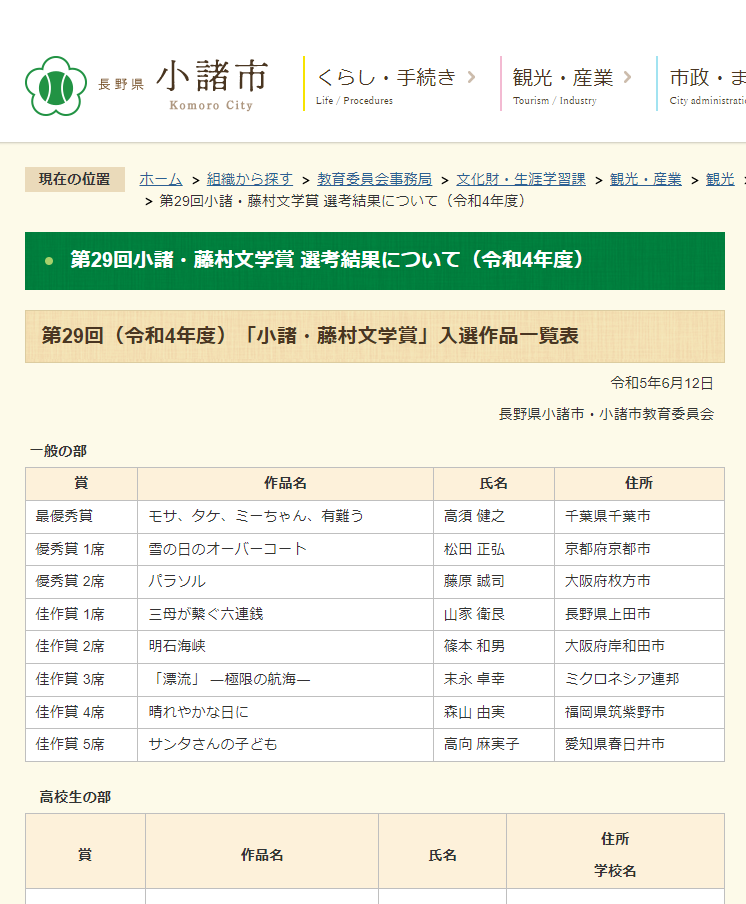Click the green page title banner
The image size is (746, 904).
tap(374, 260)
